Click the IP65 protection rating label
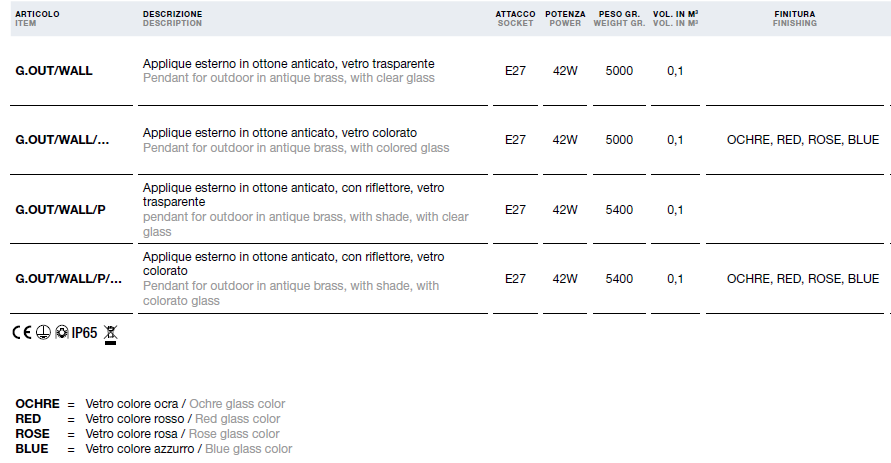The height and width of the screenshot is (463, 891). click(84, 333)
